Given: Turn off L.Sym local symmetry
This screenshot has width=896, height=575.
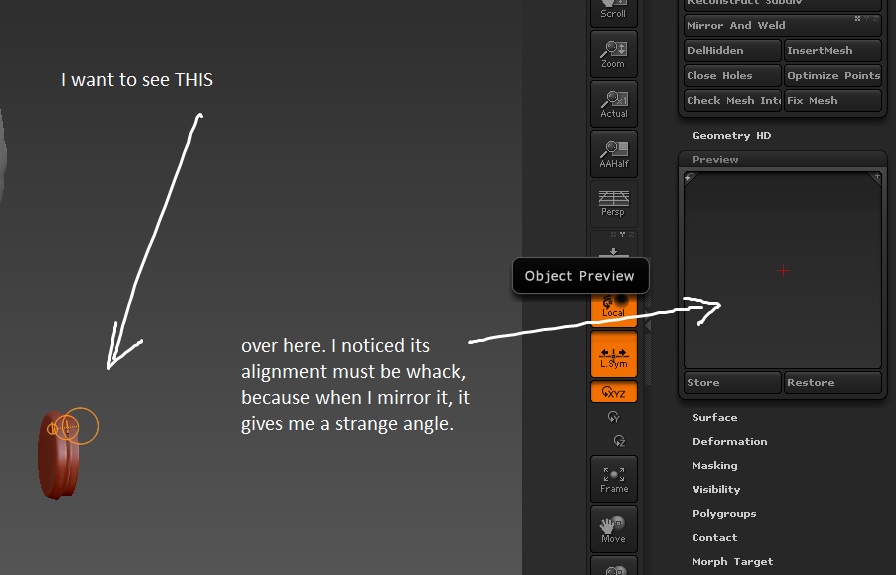Looking at the screenshot, I should click(x=614, y=355).
